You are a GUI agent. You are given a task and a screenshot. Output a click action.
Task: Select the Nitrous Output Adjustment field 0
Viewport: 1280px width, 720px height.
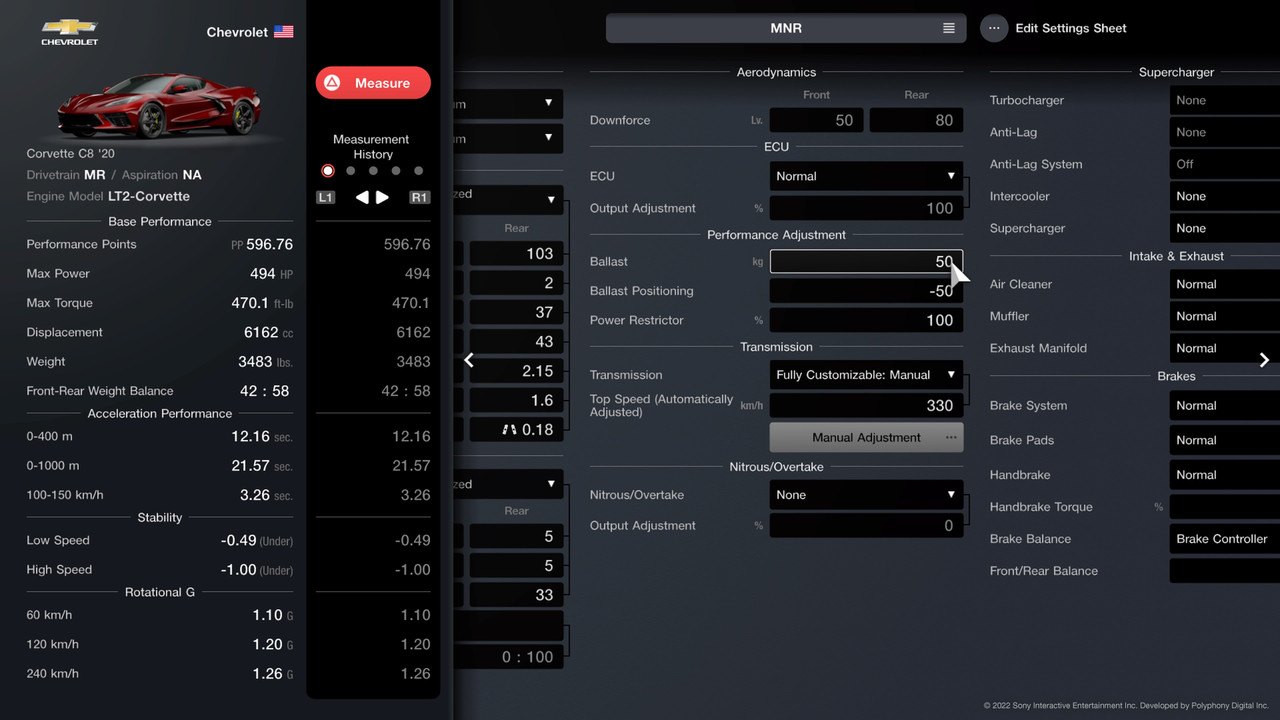click(866, 526)
